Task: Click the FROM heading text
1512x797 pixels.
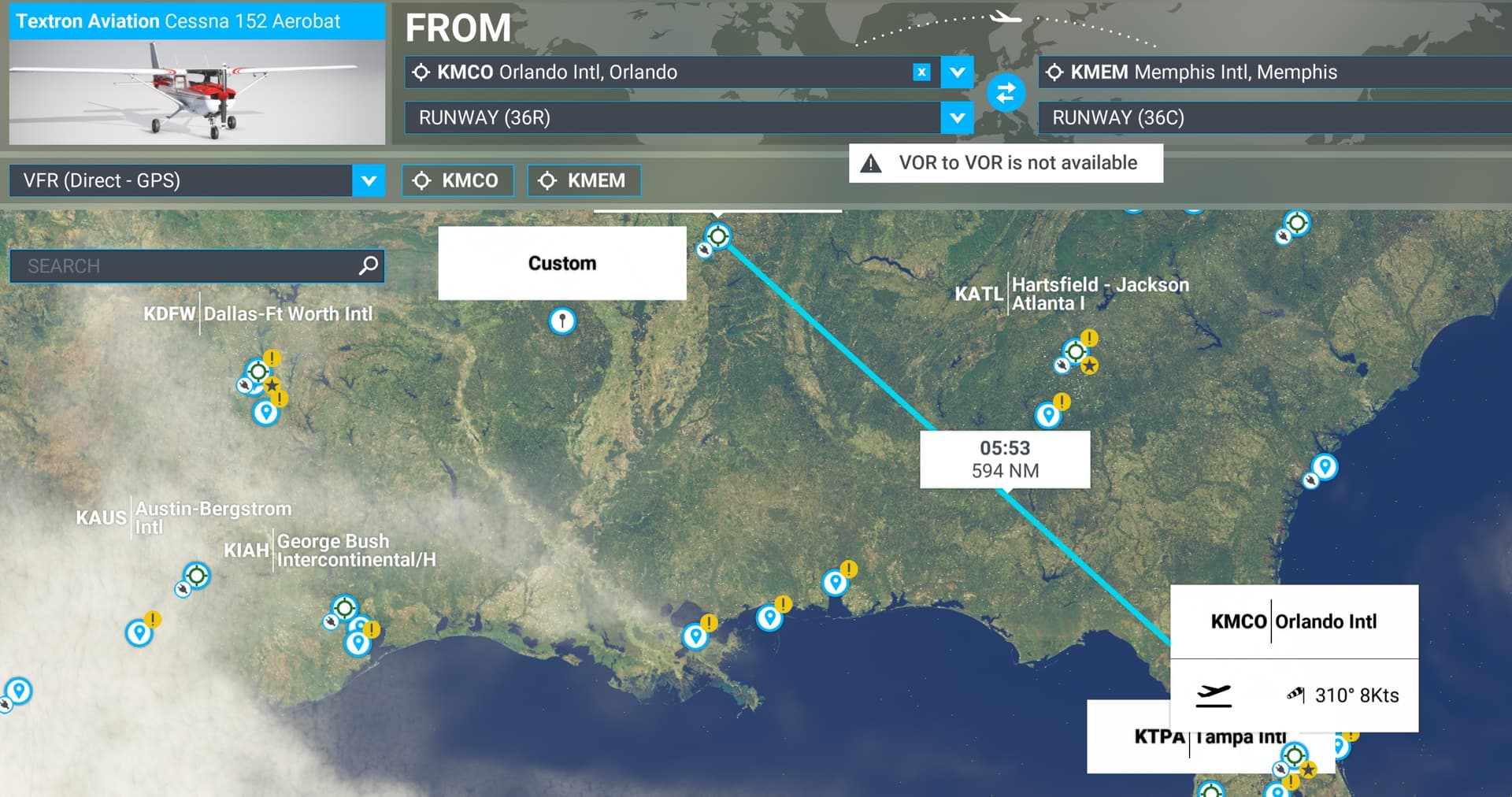Action: [458, 28]
